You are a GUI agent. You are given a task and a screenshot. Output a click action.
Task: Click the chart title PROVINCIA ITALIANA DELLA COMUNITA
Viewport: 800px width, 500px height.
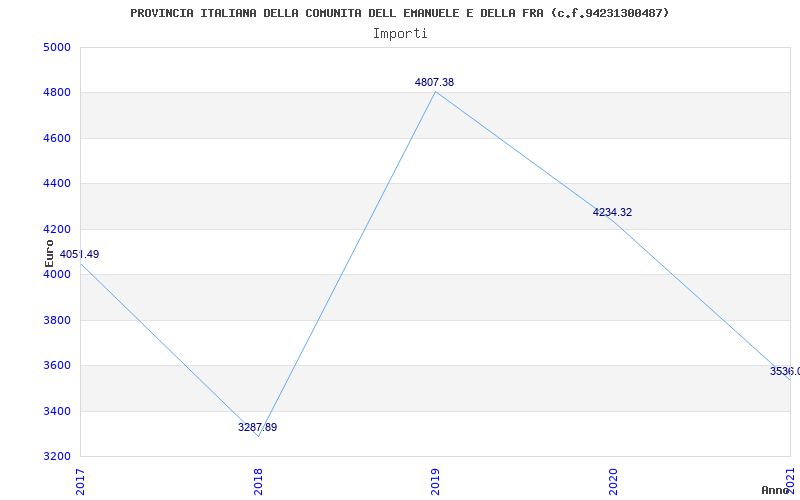click(399, 13)
